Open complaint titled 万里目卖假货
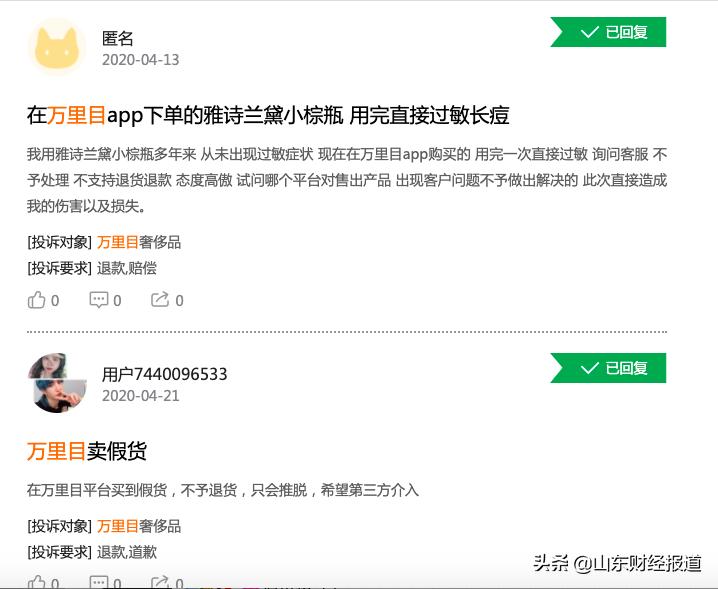Screen dimensions: 718x589 click(87, 451)
